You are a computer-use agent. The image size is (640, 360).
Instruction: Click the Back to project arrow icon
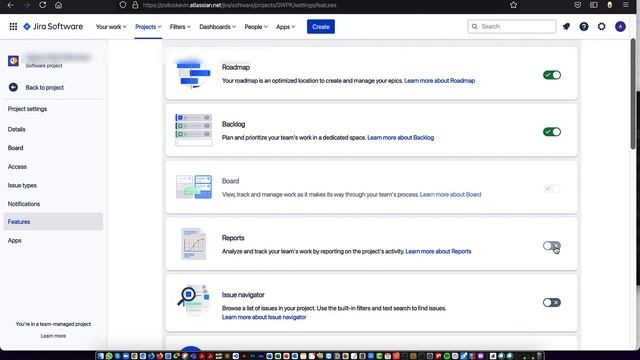(13, 87)
